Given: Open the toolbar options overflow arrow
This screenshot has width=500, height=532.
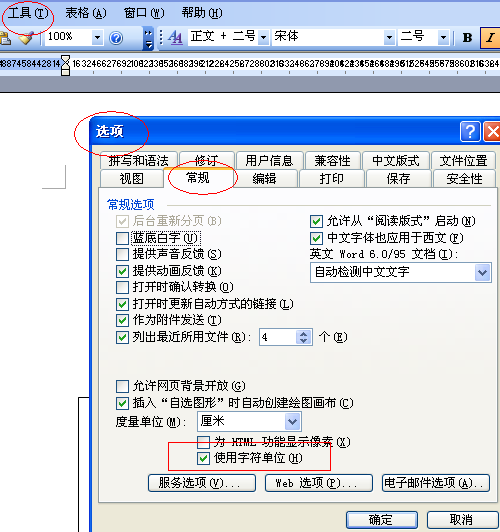Looking at the screenshot, I should [x=148, y=38].
